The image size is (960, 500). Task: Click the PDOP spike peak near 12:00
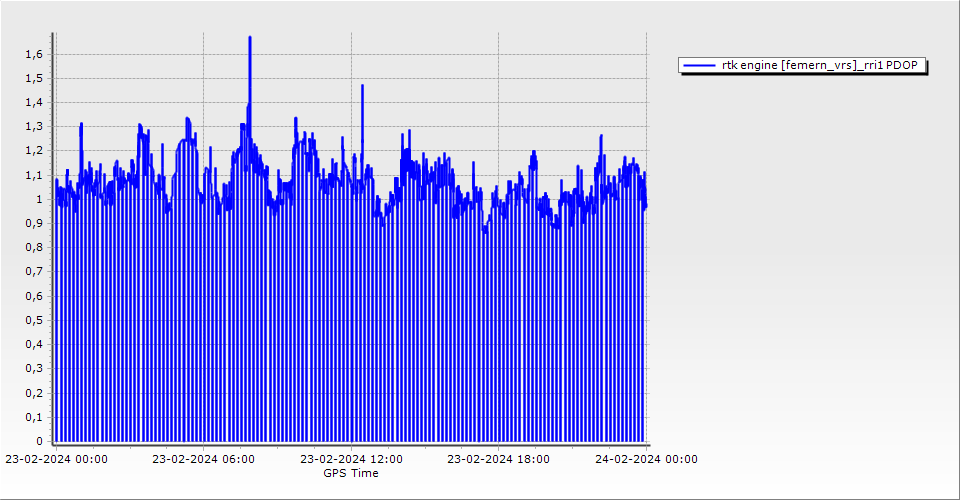click(x=362, y=86)
